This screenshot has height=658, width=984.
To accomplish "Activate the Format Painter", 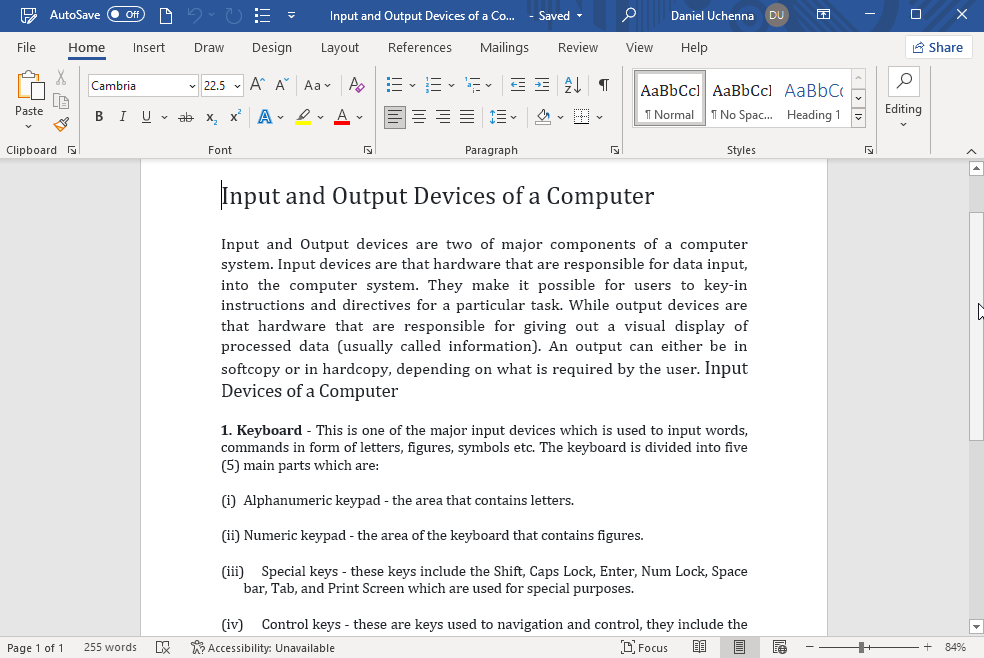I will pos(60,125).
